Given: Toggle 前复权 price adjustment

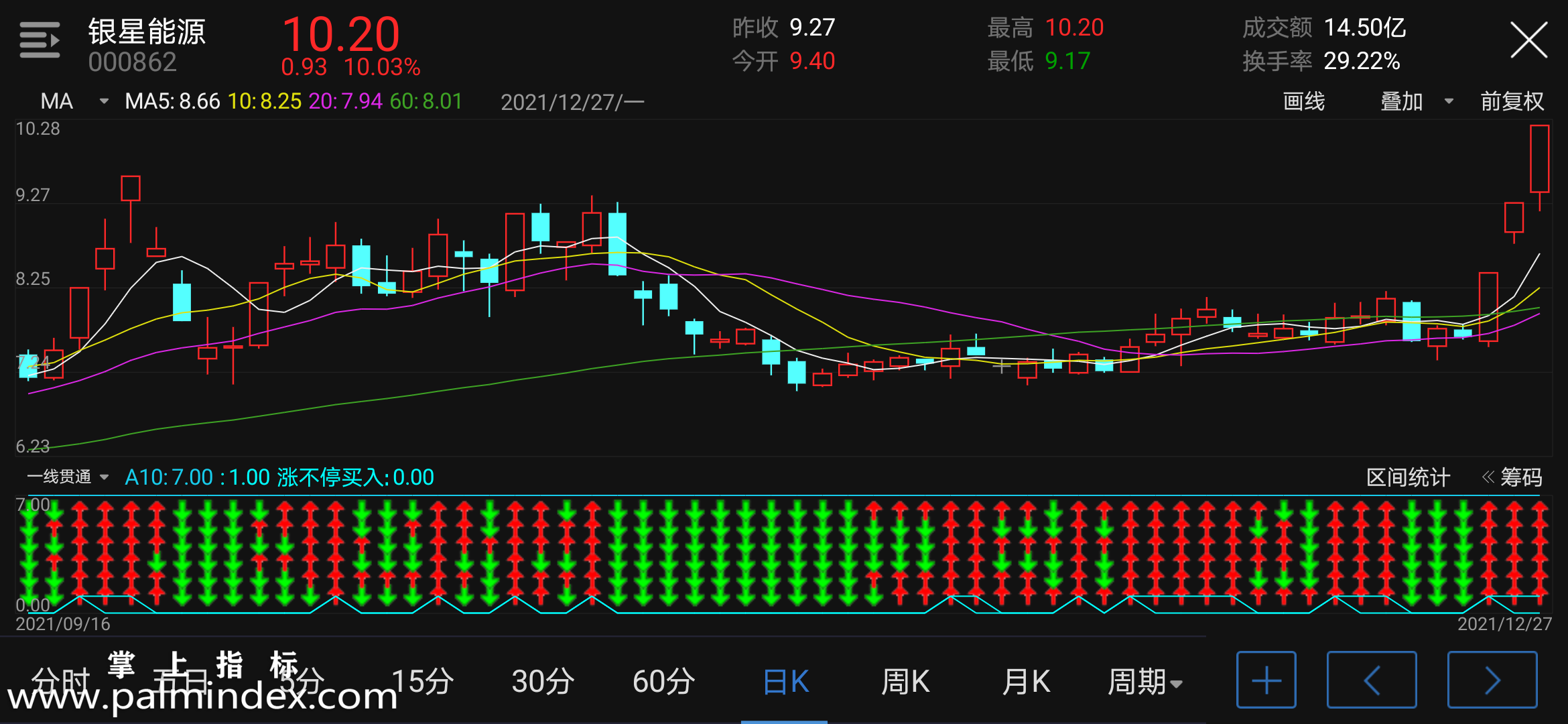Looking at the screenshot, I should point(1512,101).
